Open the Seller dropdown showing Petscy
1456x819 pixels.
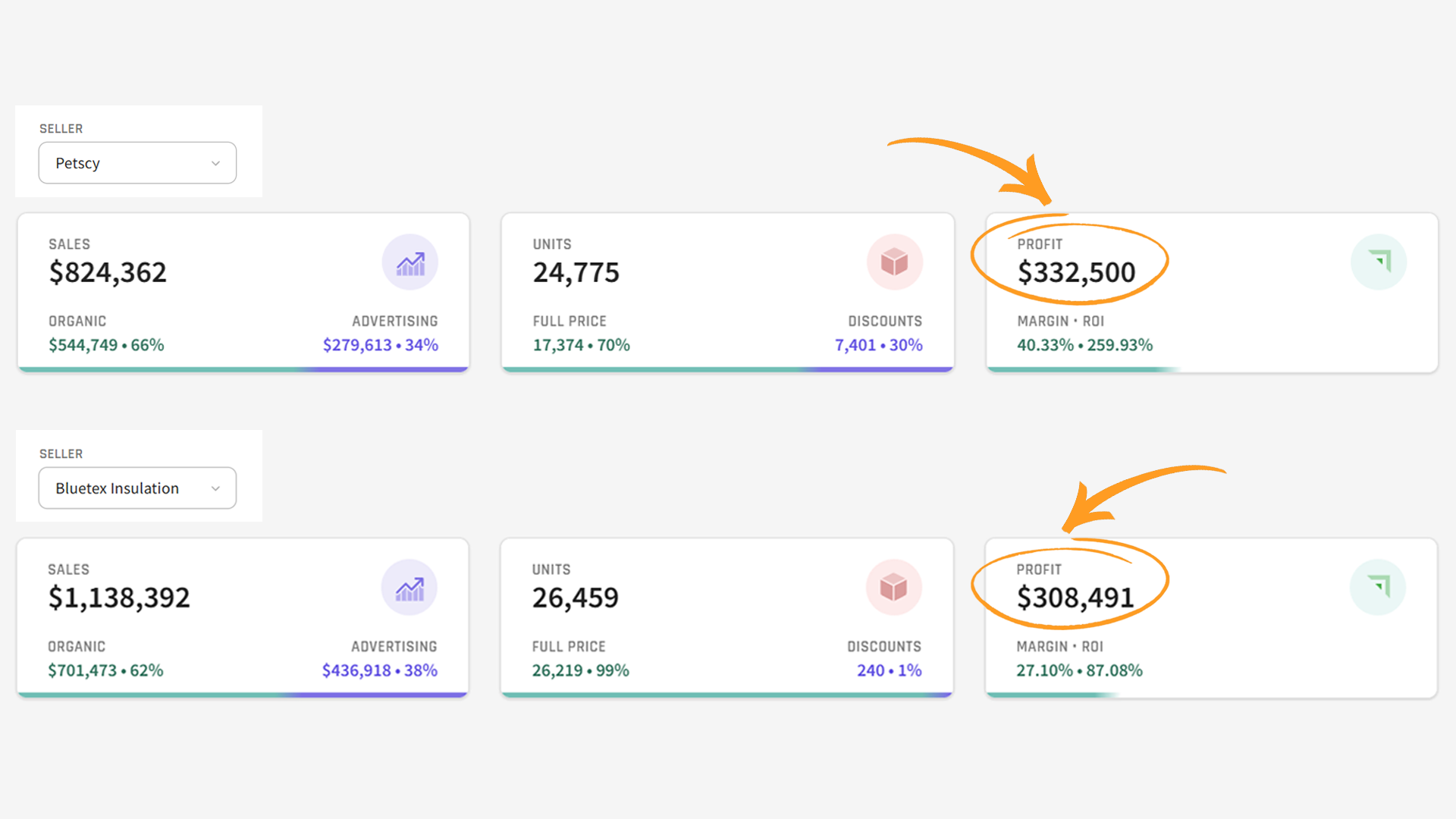click(136, 162)
